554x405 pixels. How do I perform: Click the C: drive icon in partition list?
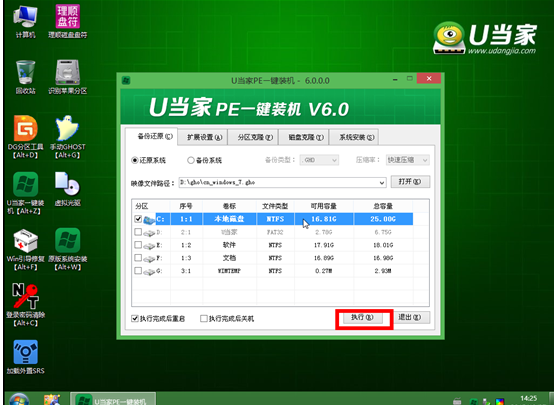(x=149, y=220)
